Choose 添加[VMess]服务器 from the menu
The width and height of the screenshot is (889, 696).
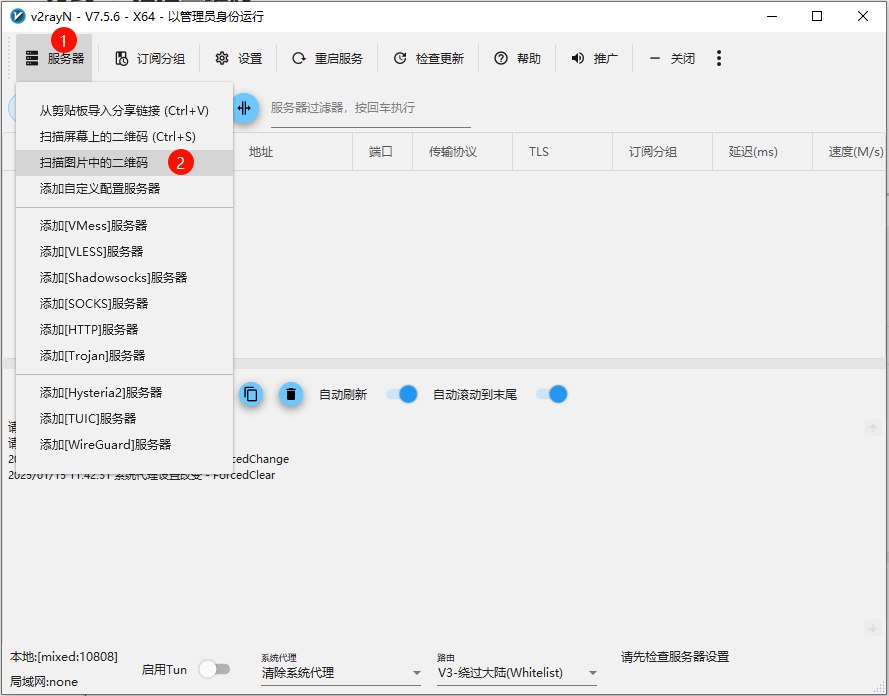(93, 226)
